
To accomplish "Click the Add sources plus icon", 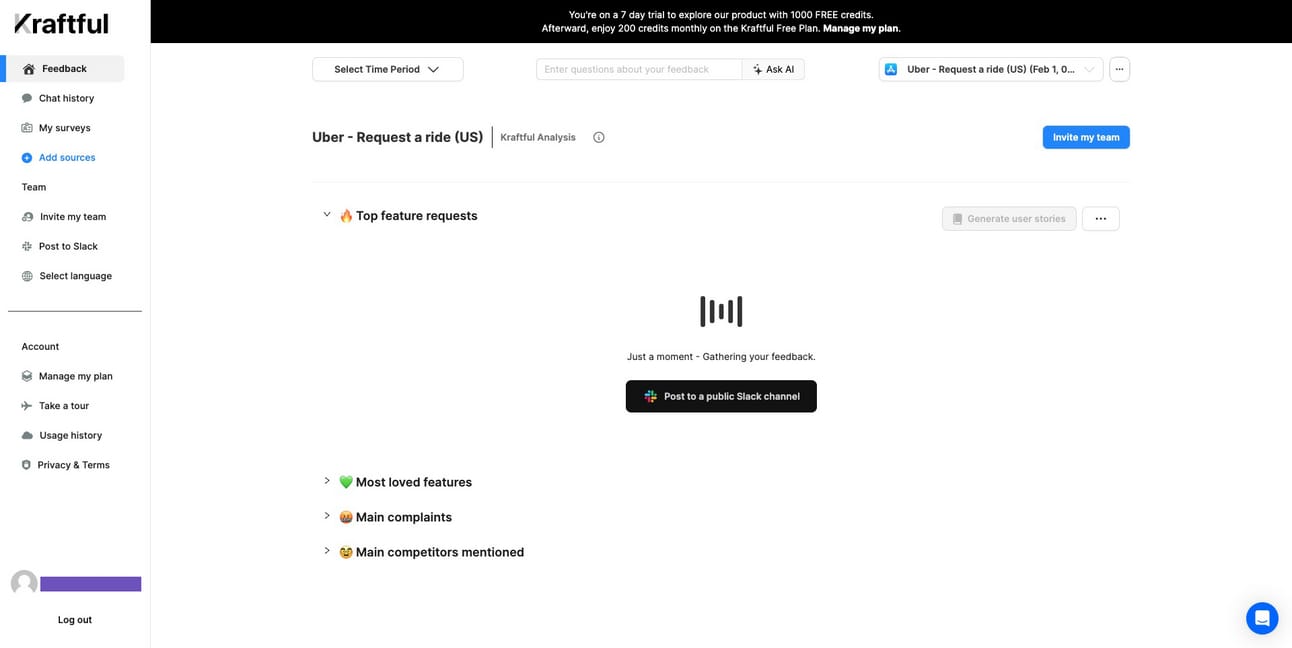I will 27,158.
